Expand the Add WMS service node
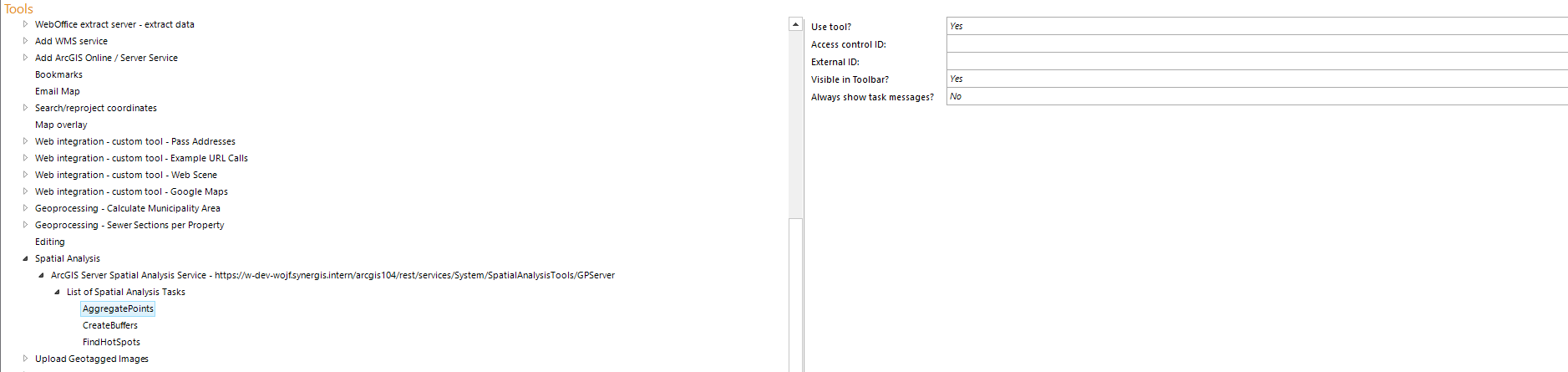1568x372 pixels. [25, 41]
